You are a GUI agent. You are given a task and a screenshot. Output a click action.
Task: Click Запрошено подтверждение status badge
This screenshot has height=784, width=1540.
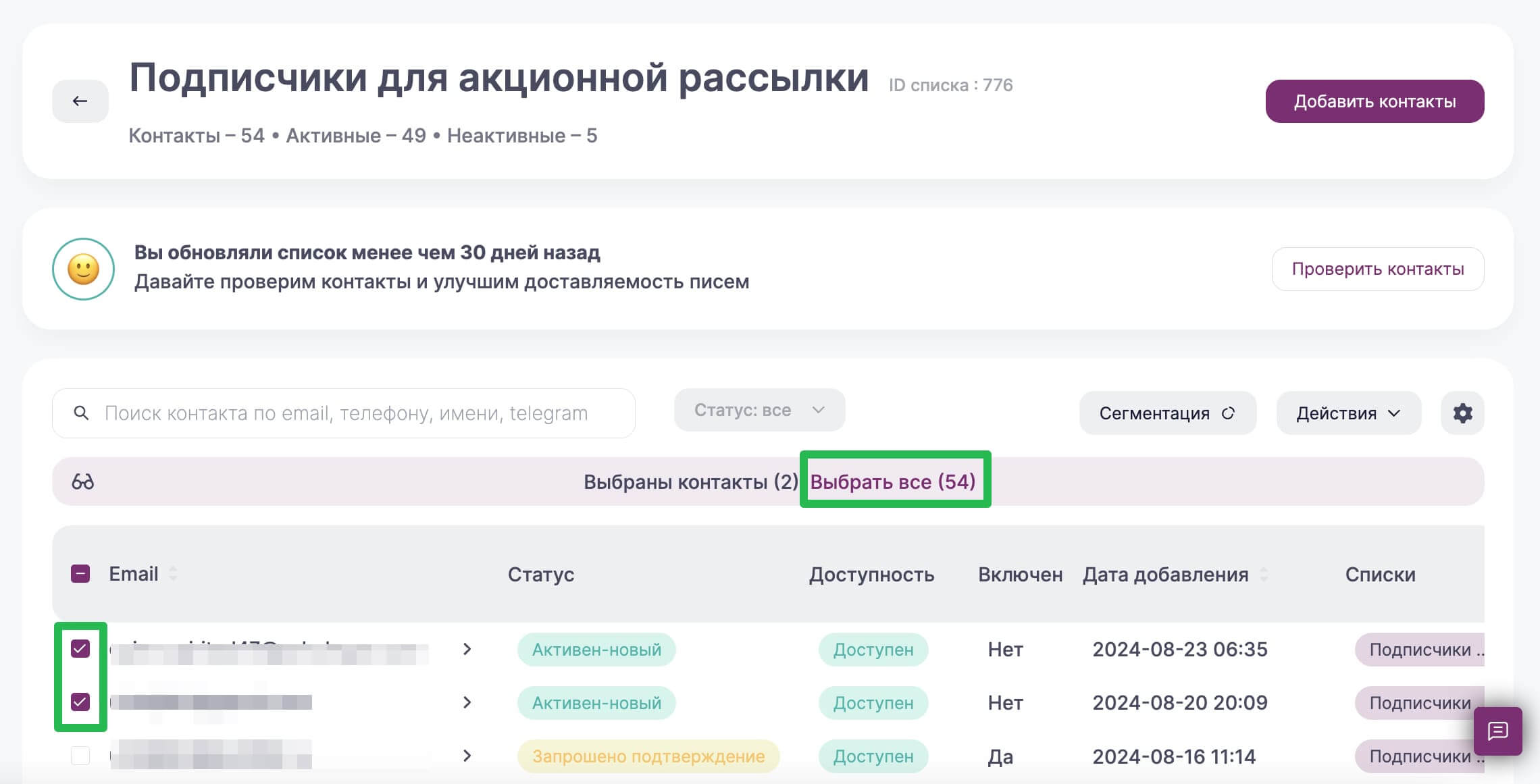coord(648,756)
